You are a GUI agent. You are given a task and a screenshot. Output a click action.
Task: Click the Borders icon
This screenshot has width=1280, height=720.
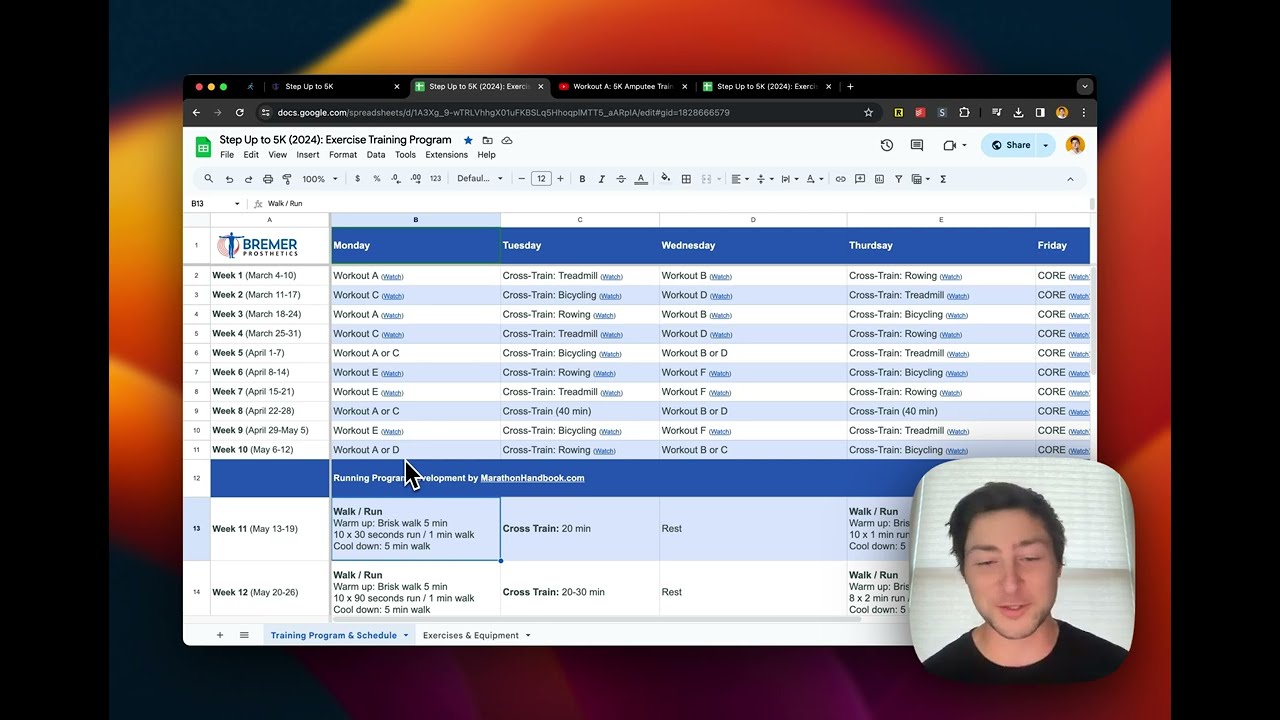(686, 179)
